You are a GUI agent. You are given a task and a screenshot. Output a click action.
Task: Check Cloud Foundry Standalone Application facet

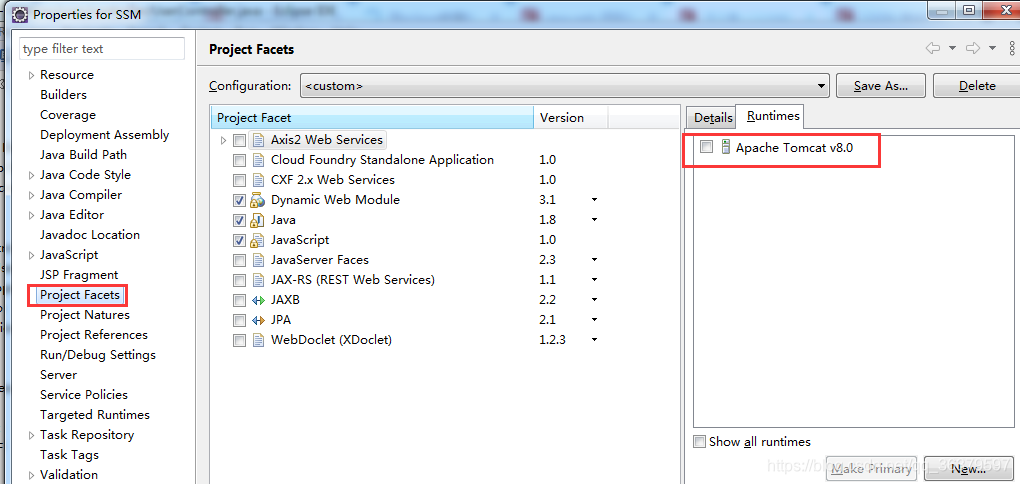[240, 161]
